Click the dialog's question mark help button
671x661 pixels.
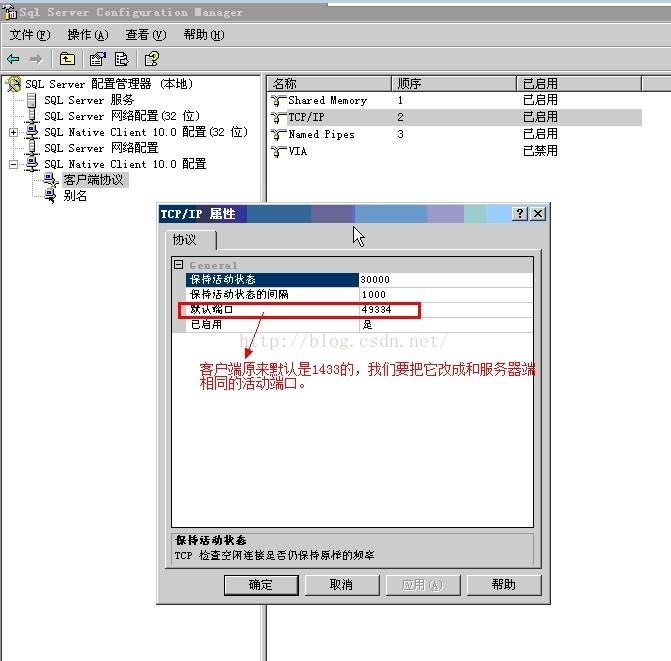click(520, 213)
